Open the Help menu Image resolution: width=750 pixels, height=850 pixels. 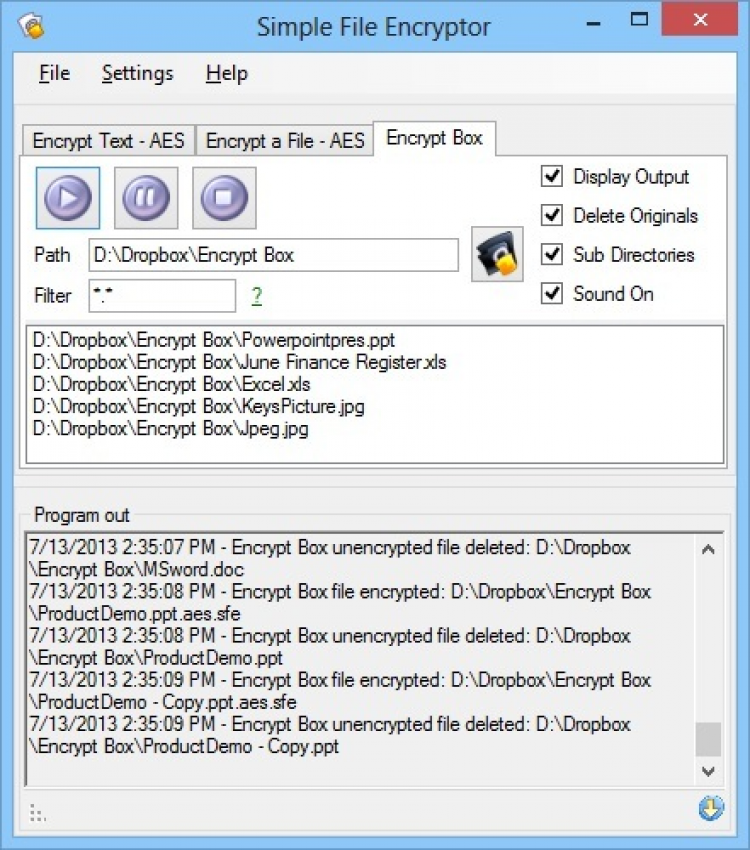pos(226,73)
